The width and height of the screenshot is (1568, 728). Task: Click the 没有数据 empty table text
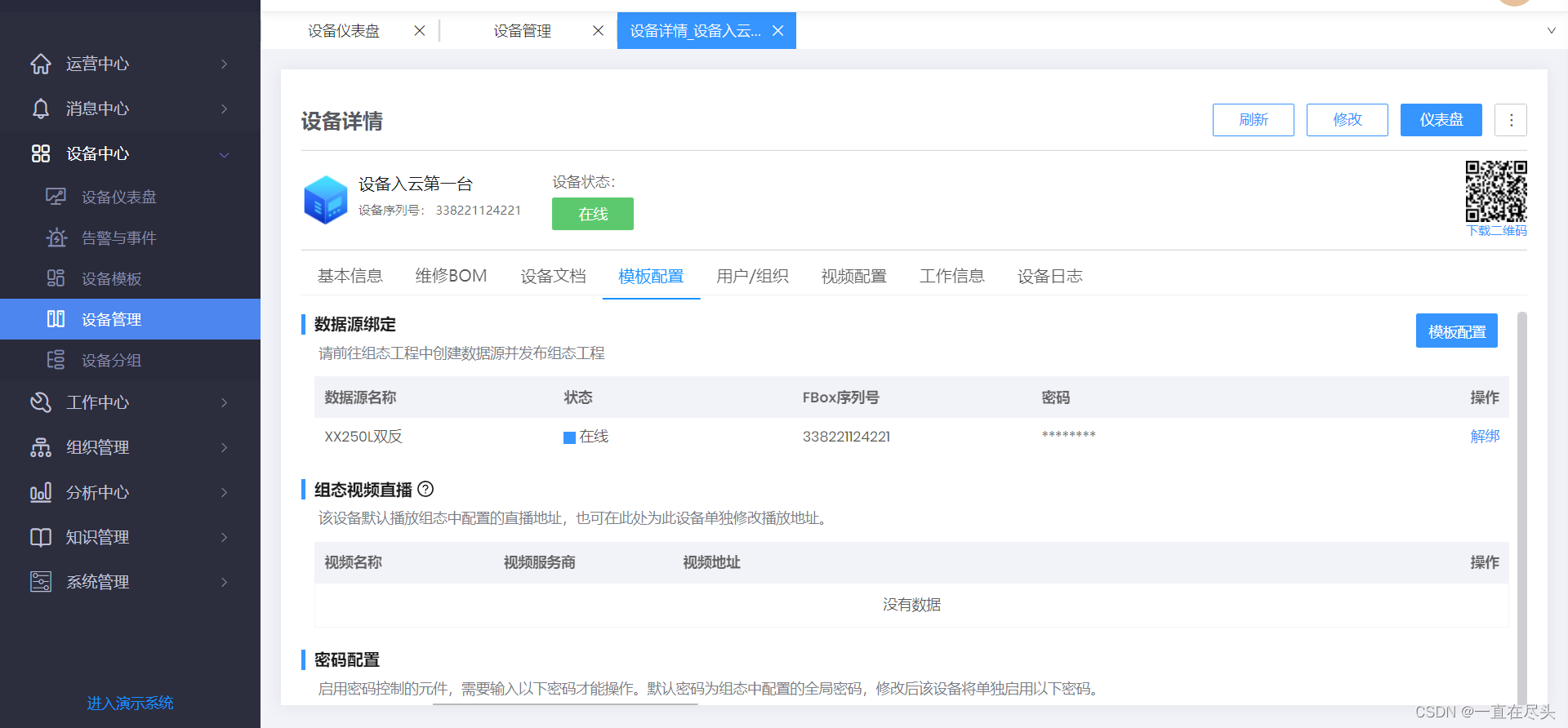911,605
